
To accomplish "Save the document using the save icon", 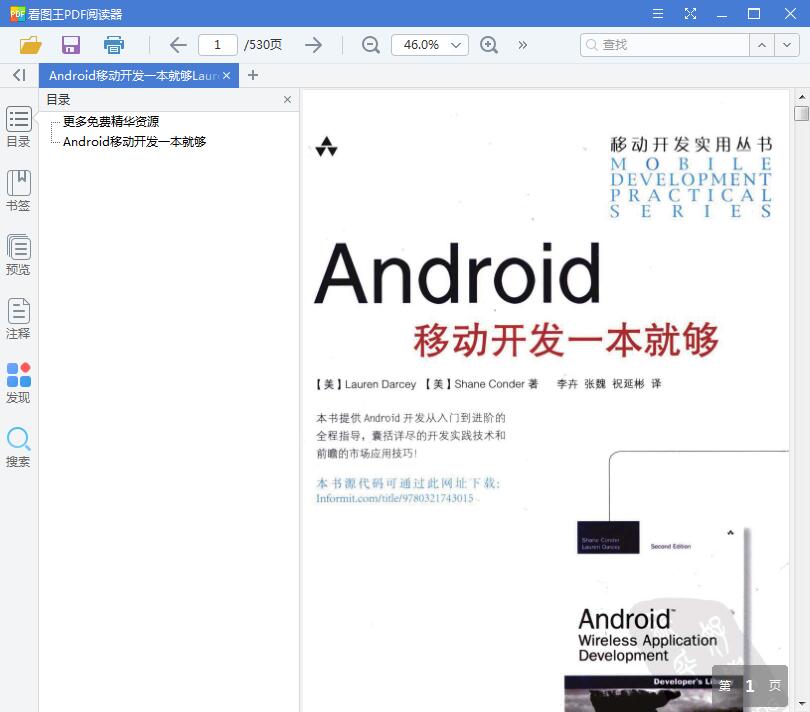I will coord(70,45).
